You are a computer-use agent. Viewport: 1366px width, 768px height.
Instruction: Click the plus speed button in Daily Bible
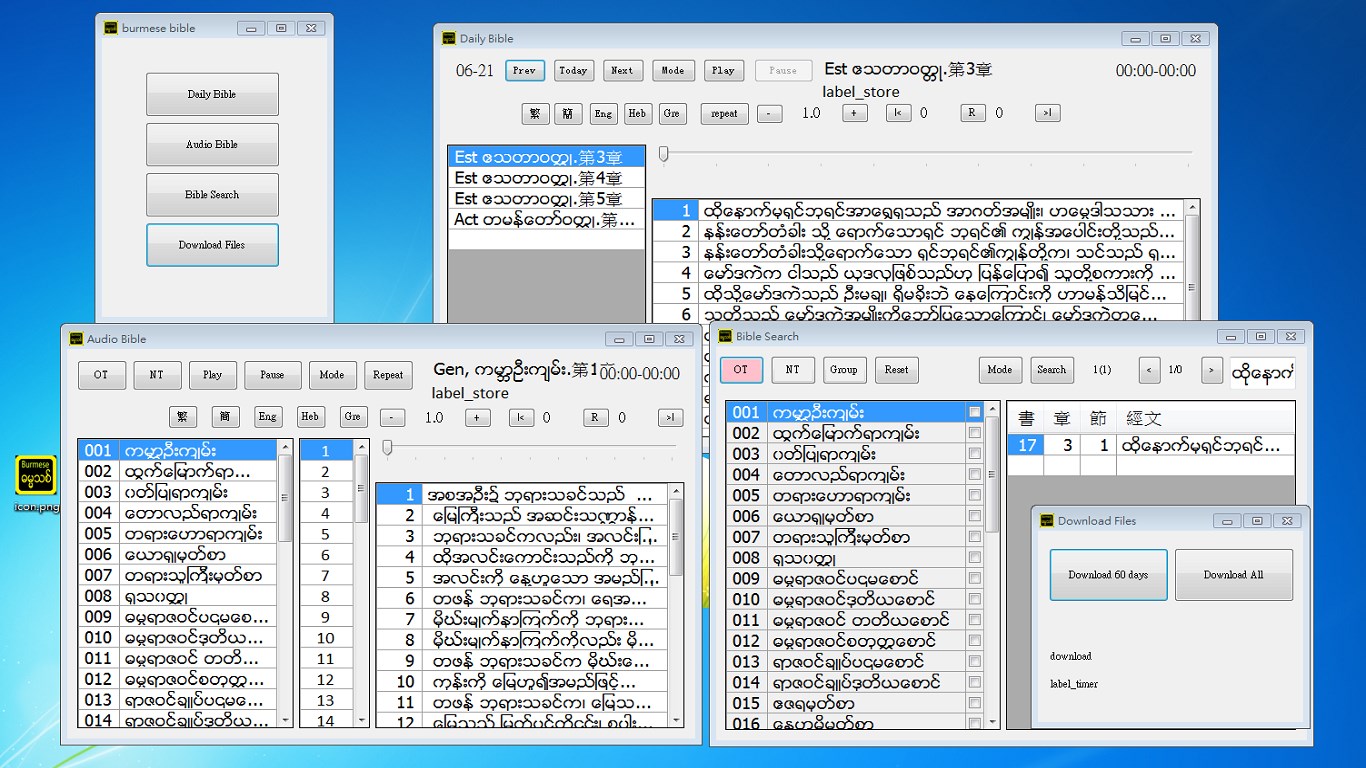click(x=854, y=113)
